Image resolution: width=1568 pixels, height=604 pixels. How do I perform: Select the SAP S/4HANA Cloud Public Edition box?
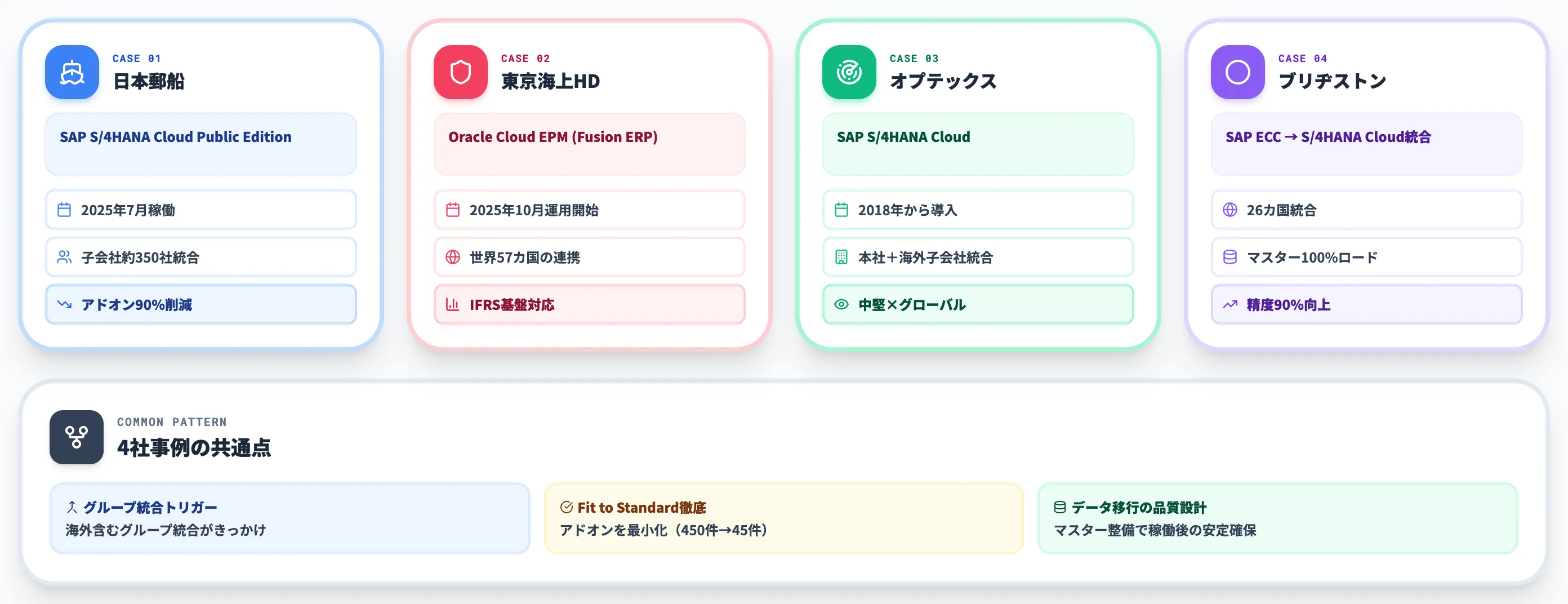(x=201, y=144)
